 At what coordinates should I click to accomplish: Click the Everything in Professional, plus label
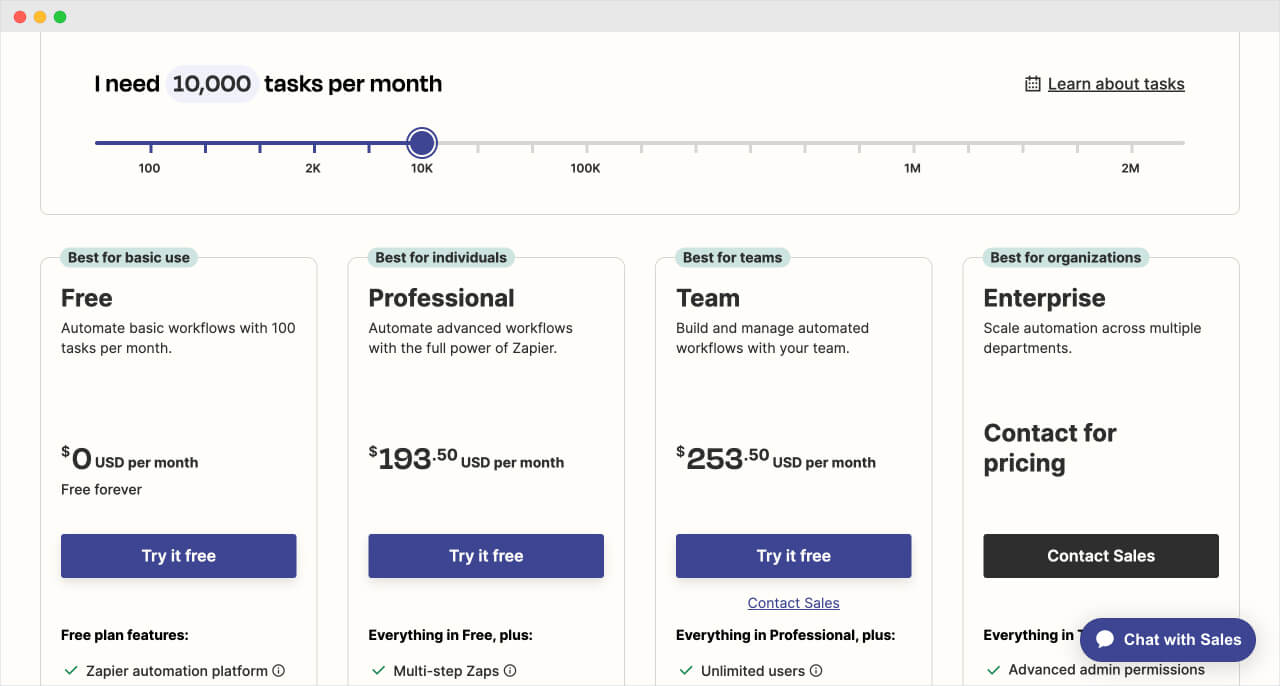[786, 635]
